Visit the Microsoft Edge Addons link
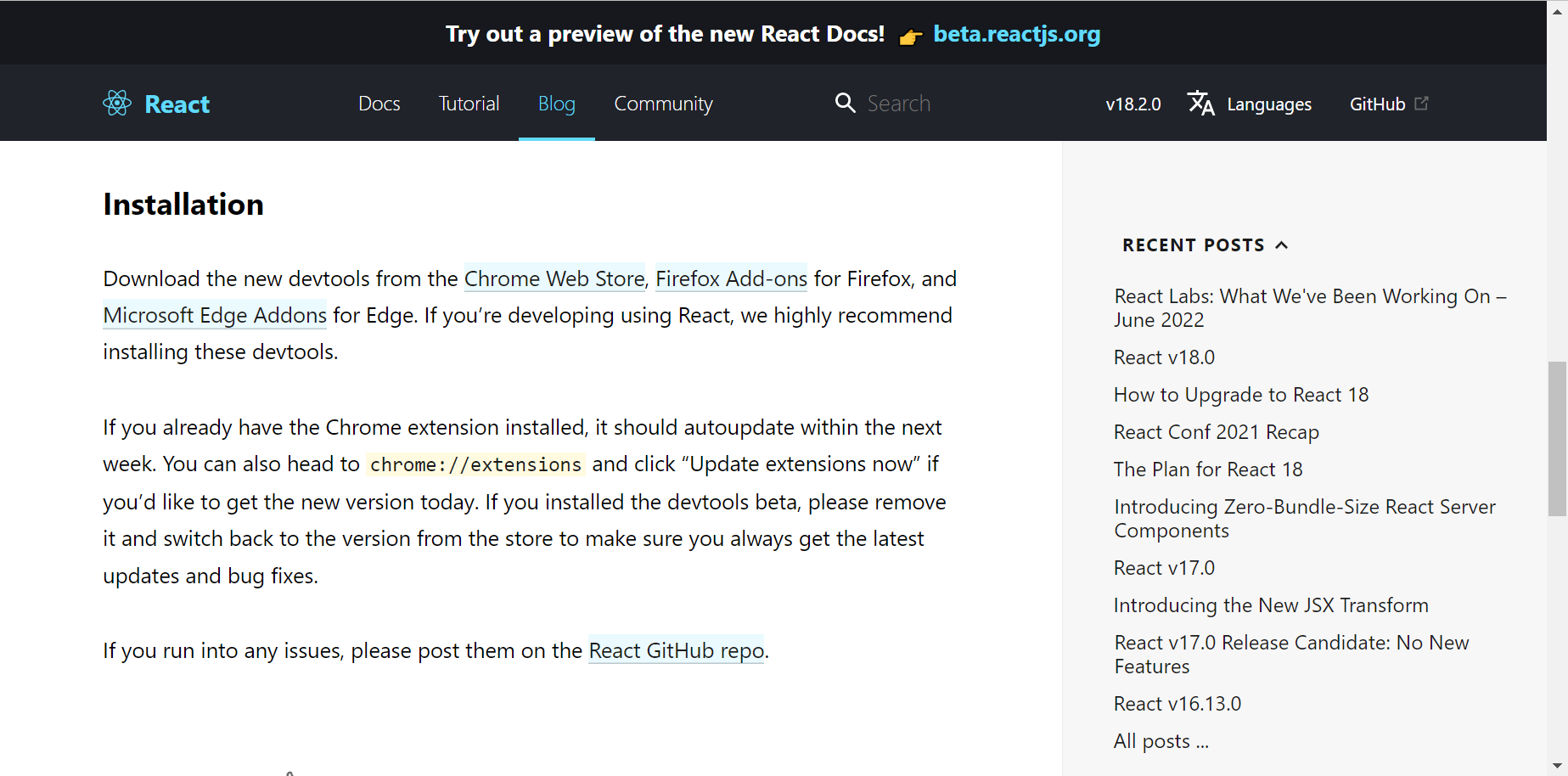The height and width of the screenshot is (776, 1568). [x=215, y=315]
